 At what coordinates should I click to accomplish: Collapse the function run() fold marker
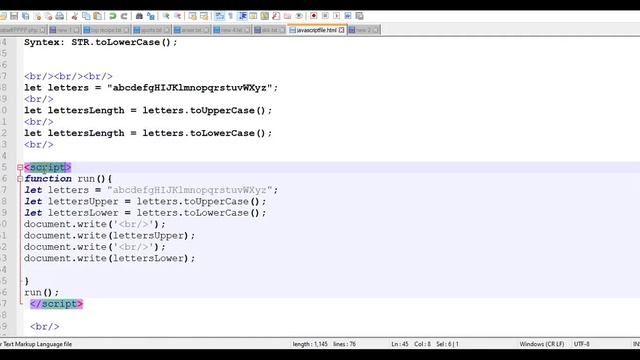pyautogui.click(x=20, y=179)
